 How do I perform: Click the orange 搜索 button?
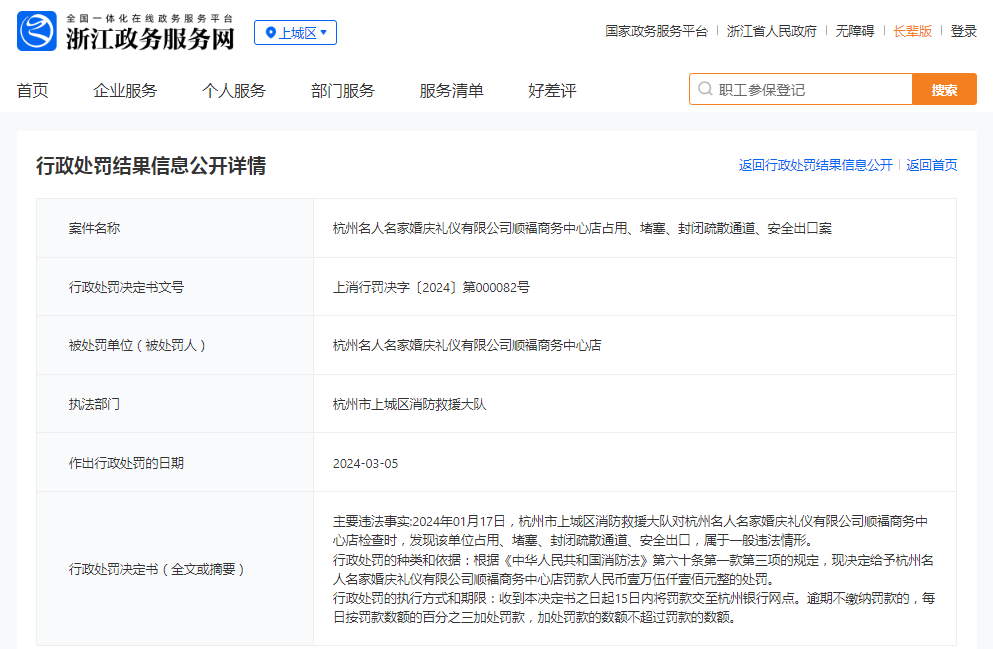pos(944,89)
